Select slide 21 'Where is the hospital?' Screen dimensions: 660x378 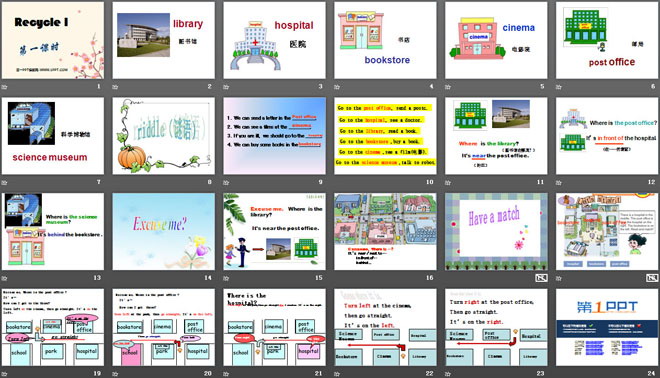(x=274, y=327)
